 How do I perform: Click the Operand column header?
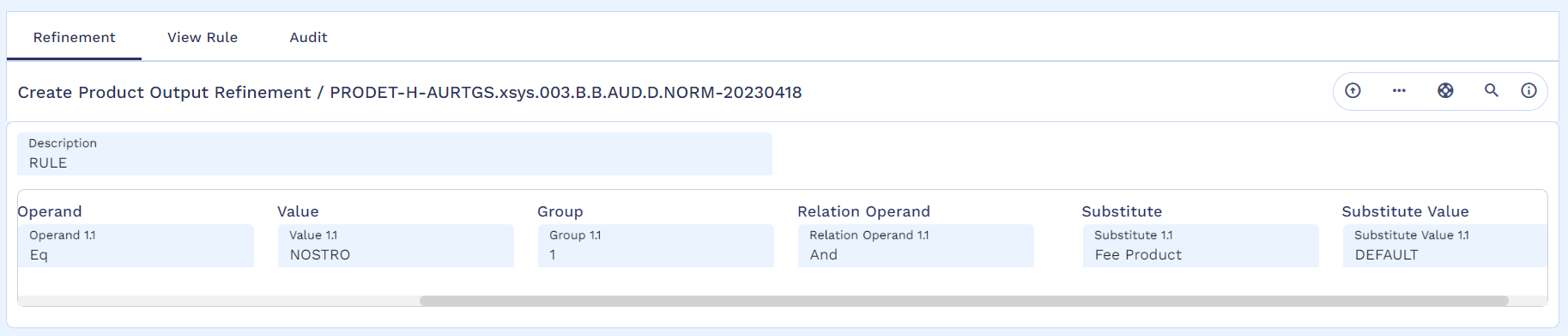point(50,211)
